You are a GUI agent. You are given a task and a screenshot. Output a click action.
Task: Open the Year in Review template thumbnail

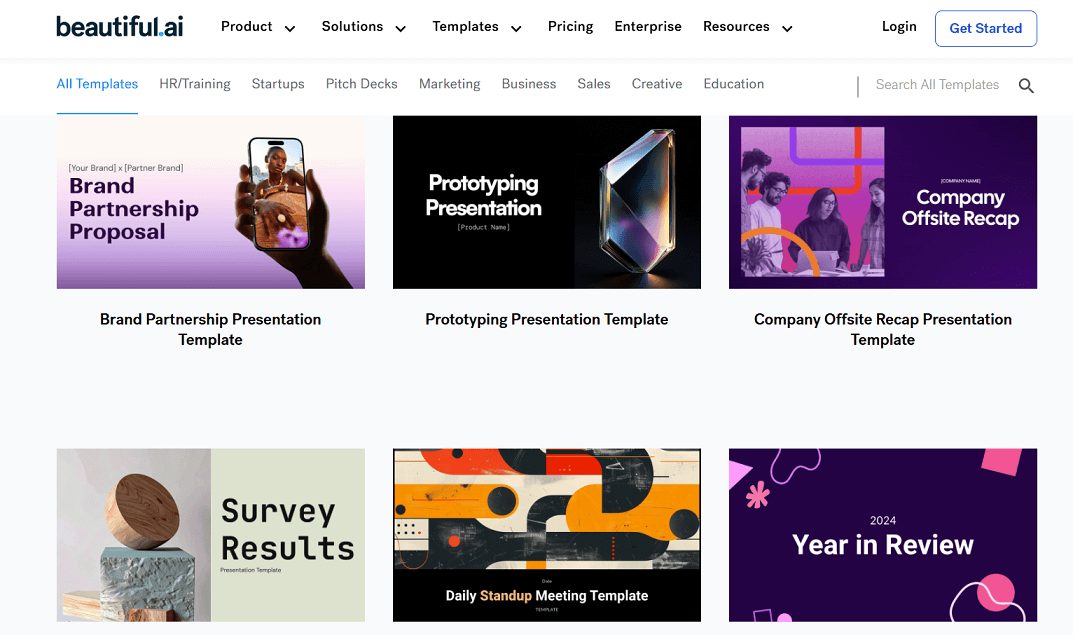882,535
